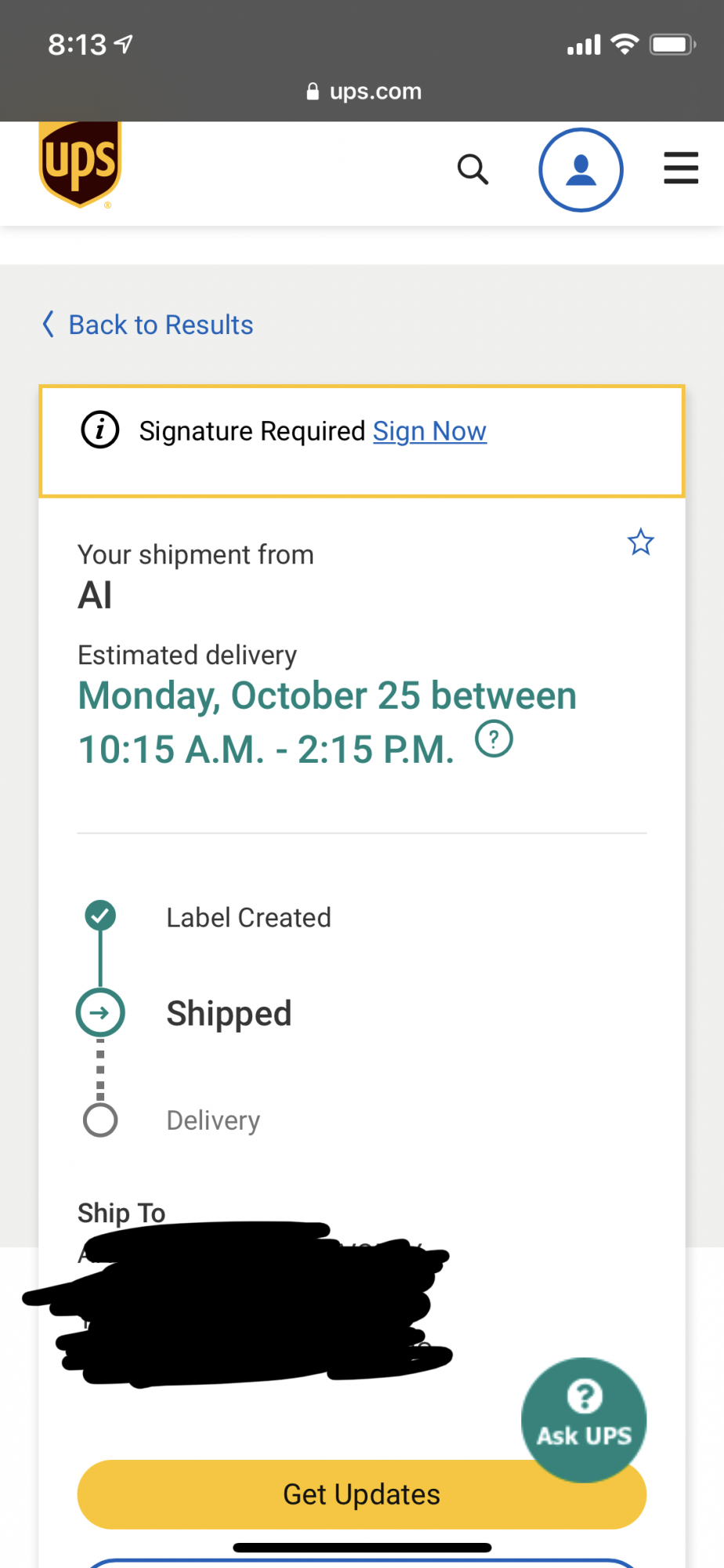Click the Sign Now link

coord(429,431)
